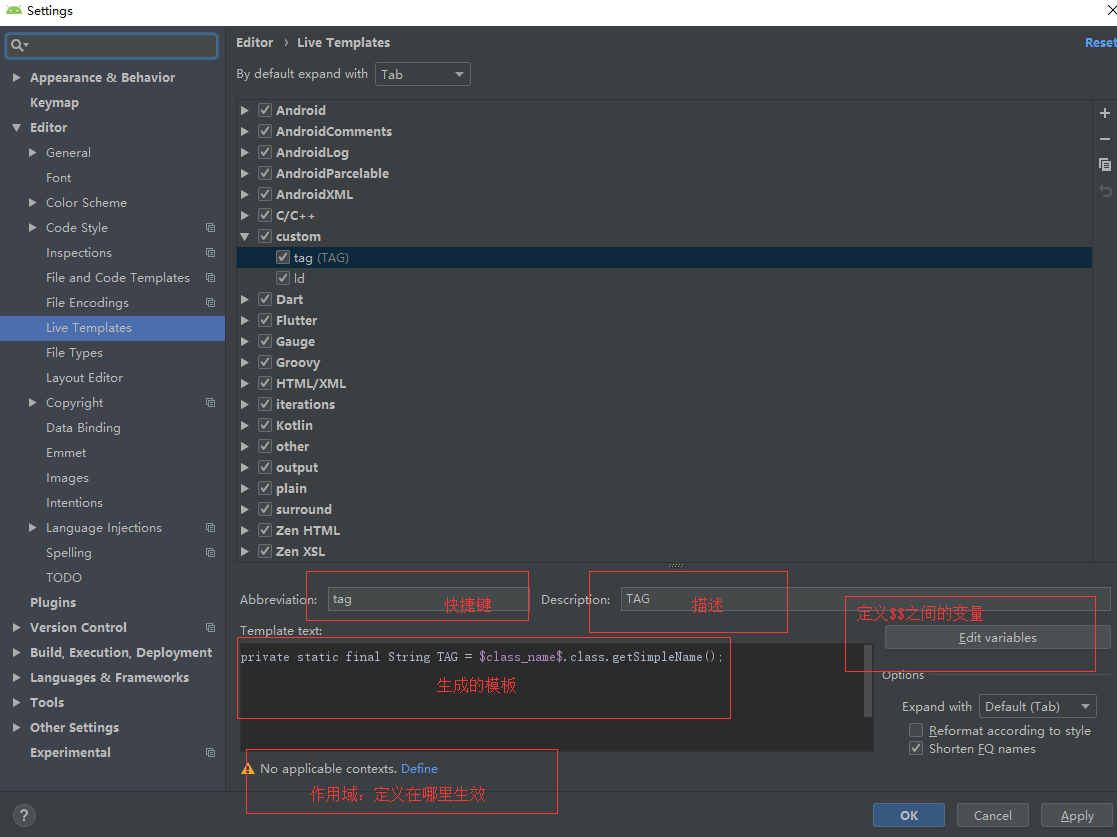This screenshot has width=1117, height=837.
Task: Click the config icon beside Code Style
Action: coord(210,227)
